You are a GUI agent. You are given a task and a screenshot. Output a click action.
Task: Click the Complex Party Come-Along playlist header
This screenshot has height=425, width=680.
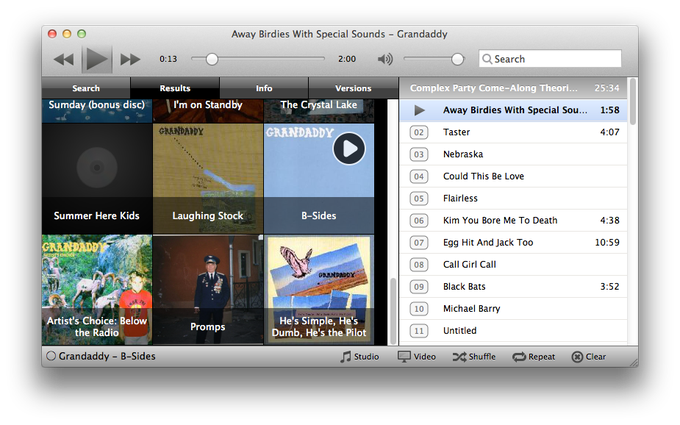click(x=513, y=88)
